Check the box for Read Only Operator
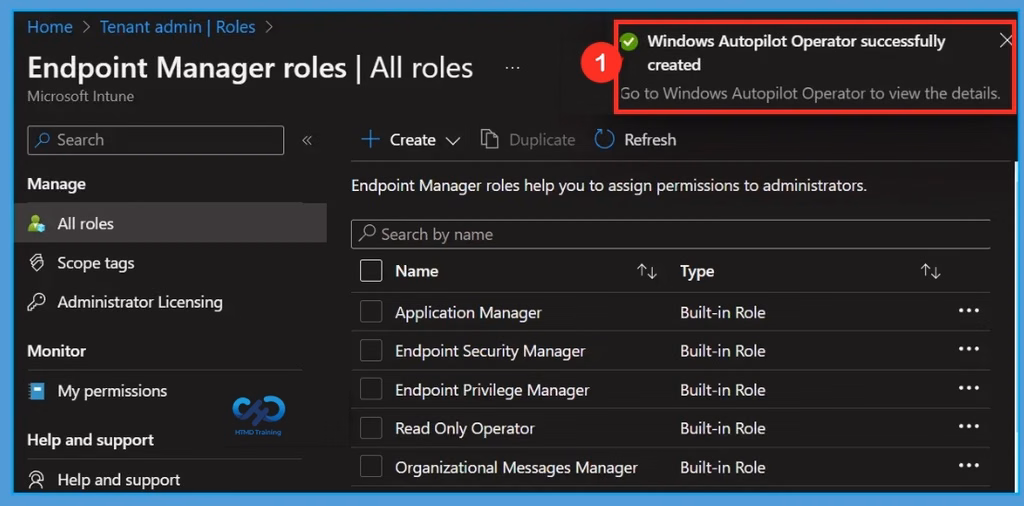 click(371, 428)
